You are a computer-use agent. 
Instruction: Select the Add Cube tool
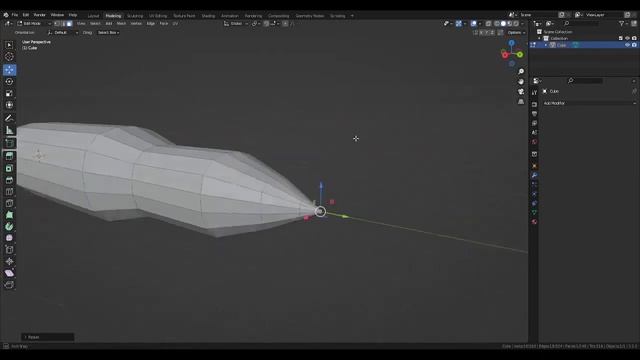pos(9,143)
